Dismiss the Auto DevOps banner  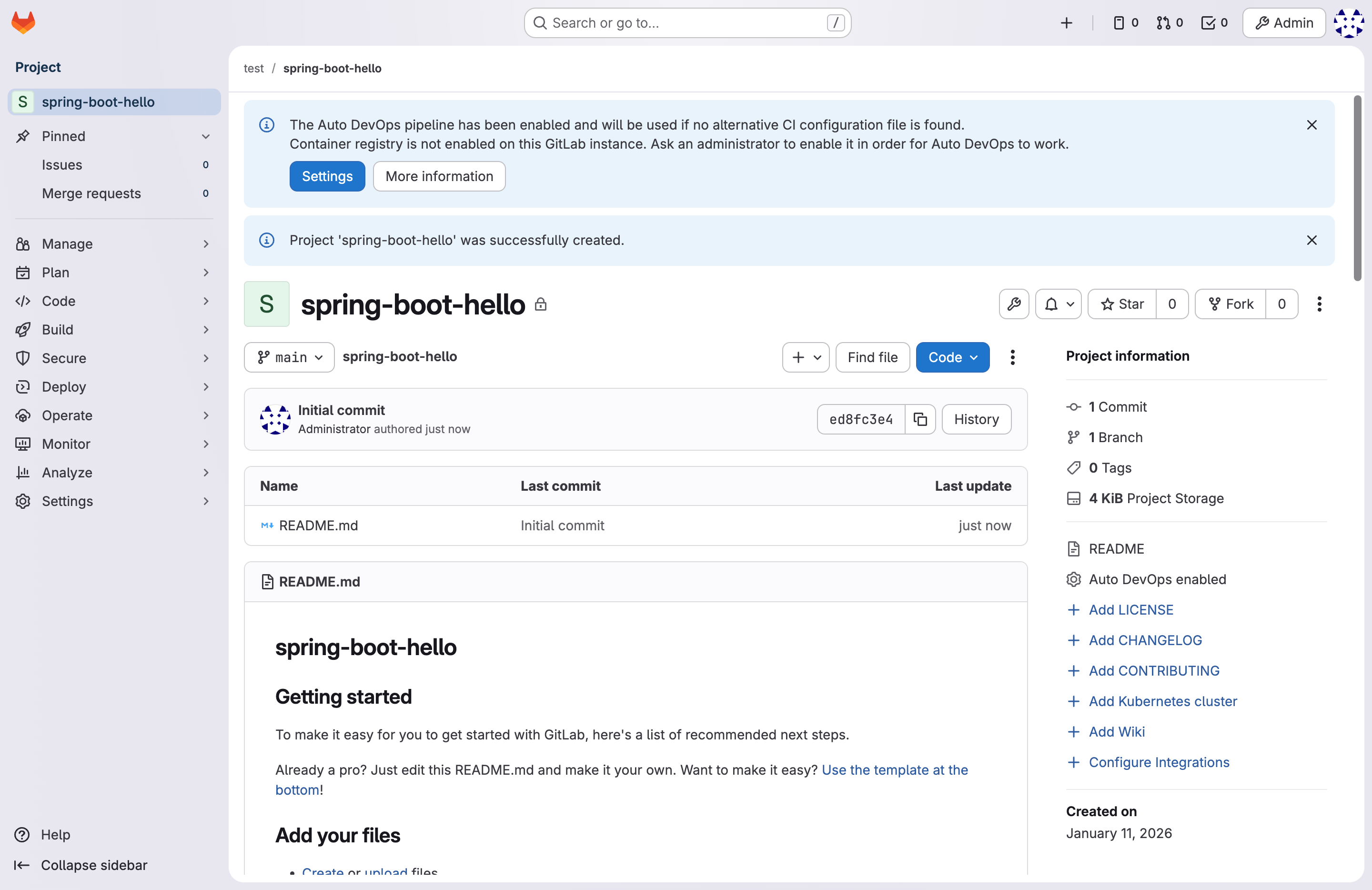pyautogui.click(x=1311, y=124)
